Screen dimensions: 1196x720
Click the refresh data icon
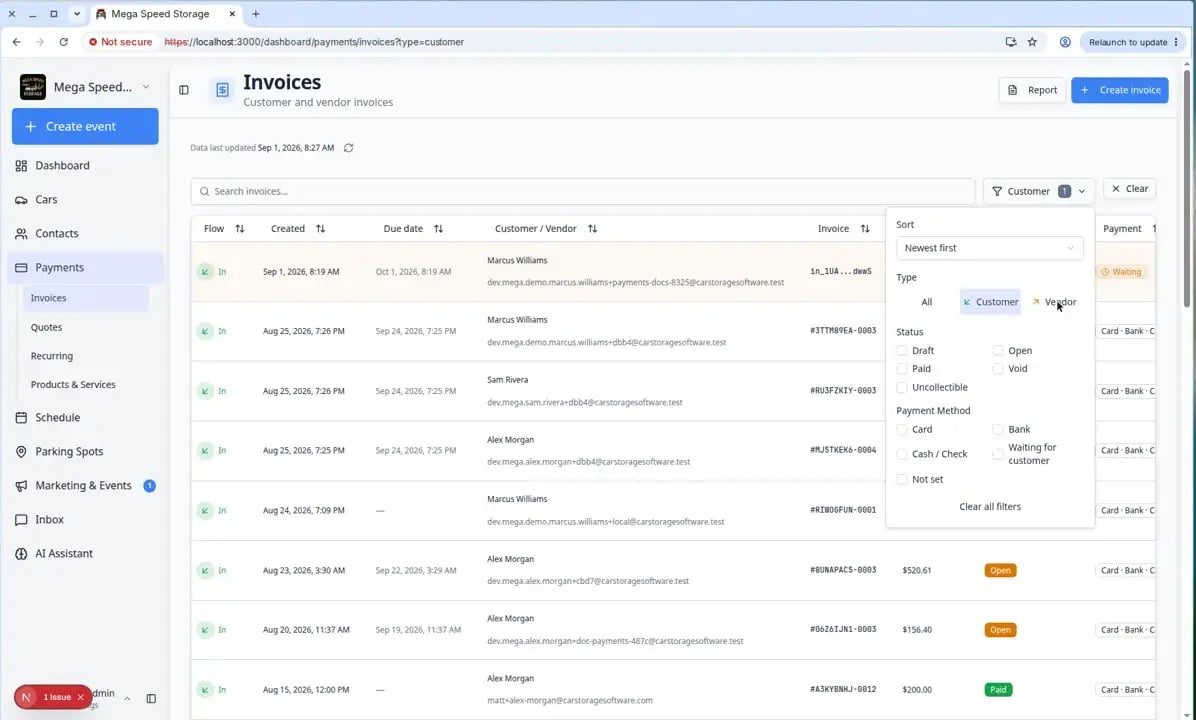[x=349, y=148]
